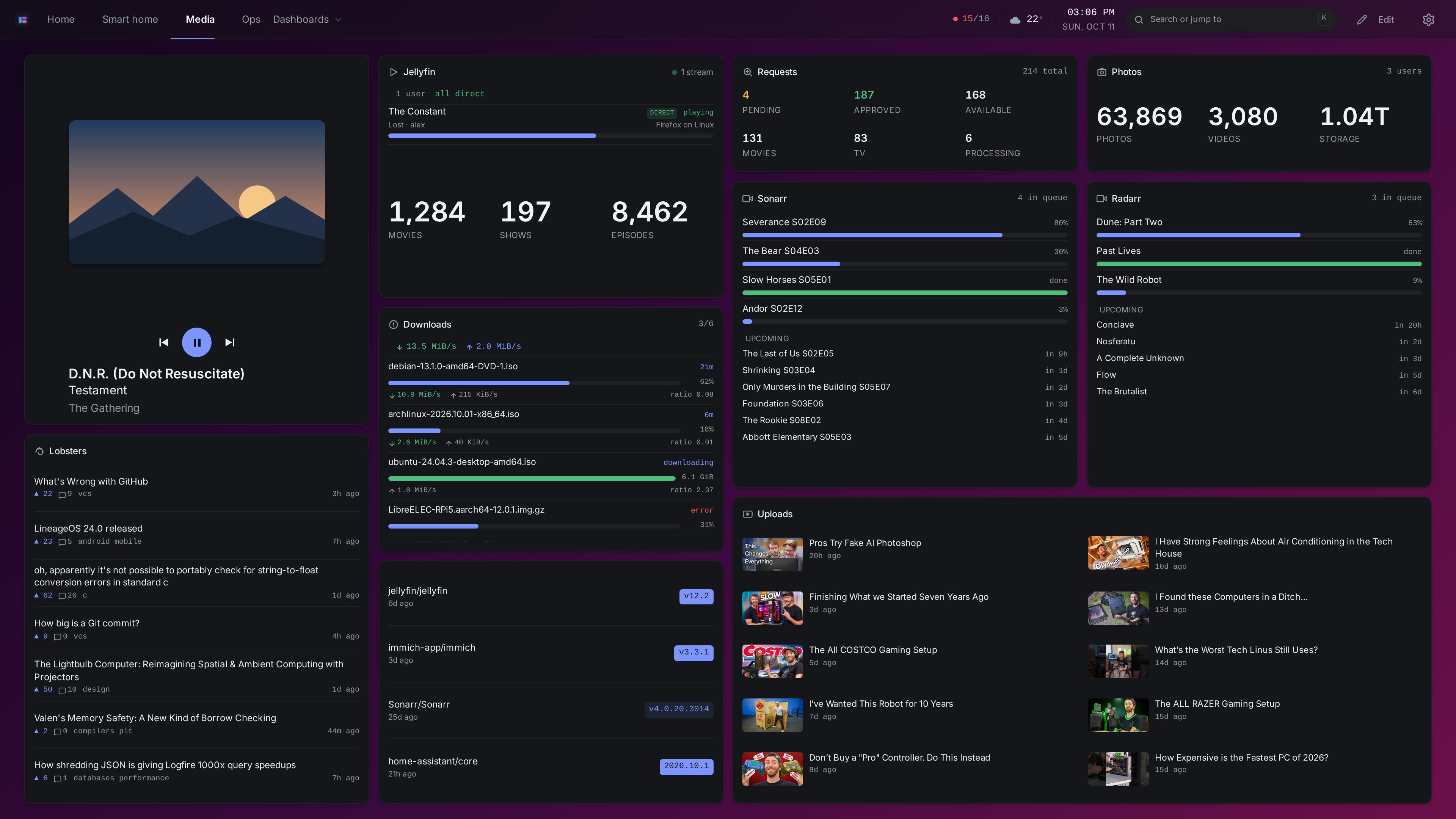Click the search magnifier icon
The height and width of the screenshot is (819, 1456).
coord(1139,20)
